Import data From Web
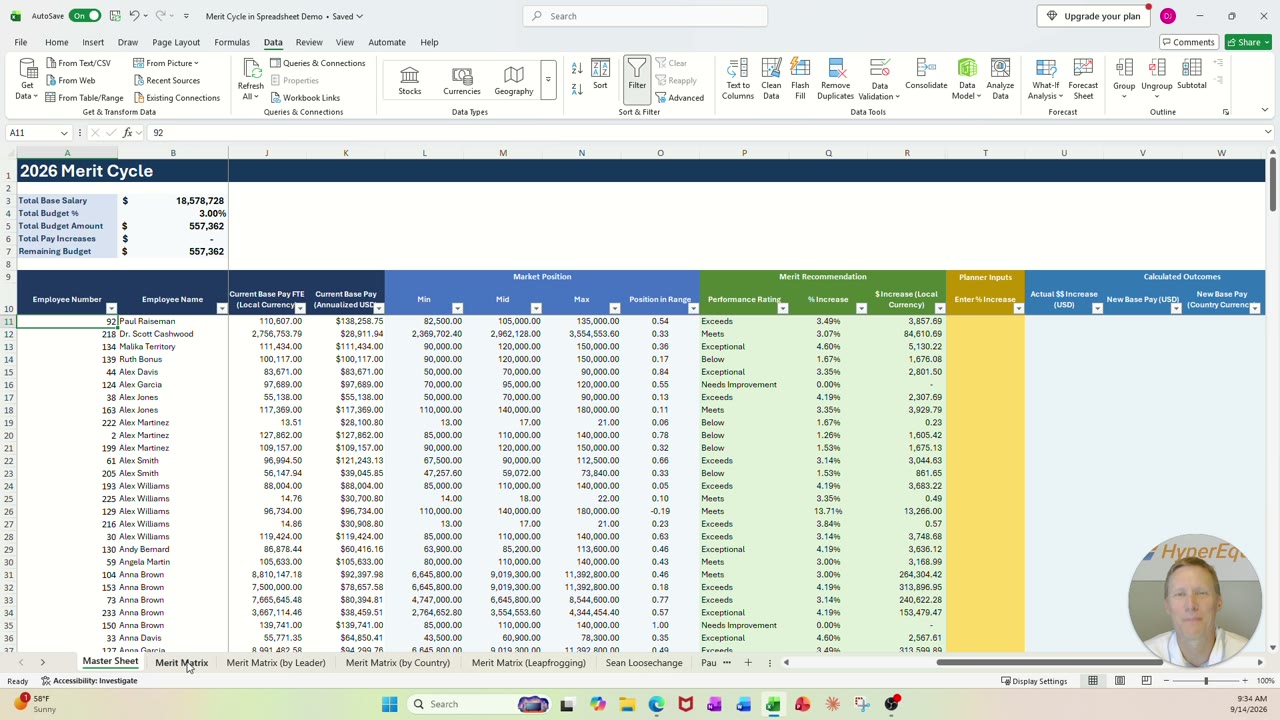The image size is (1280, 720). tap(70, 80)
